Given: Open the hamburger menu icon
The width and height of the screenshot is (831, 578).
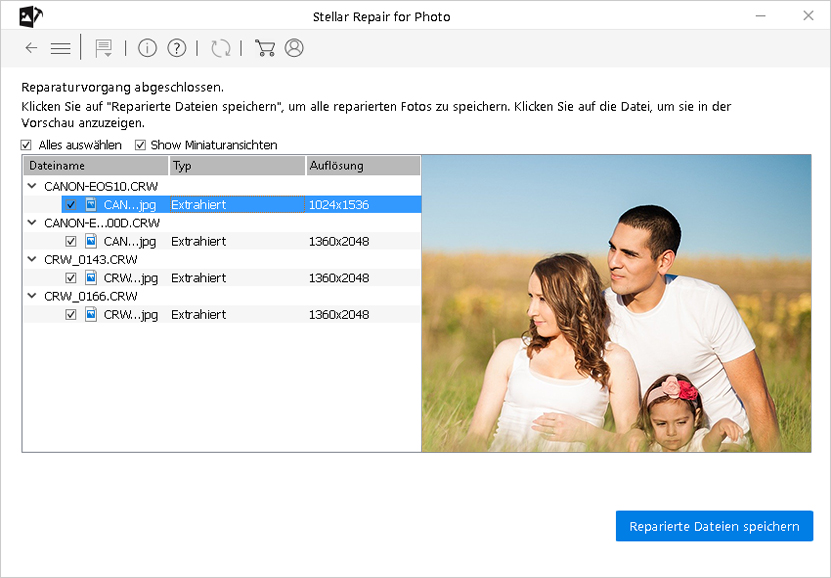Looking at the screenshot, I should (60, 47).
